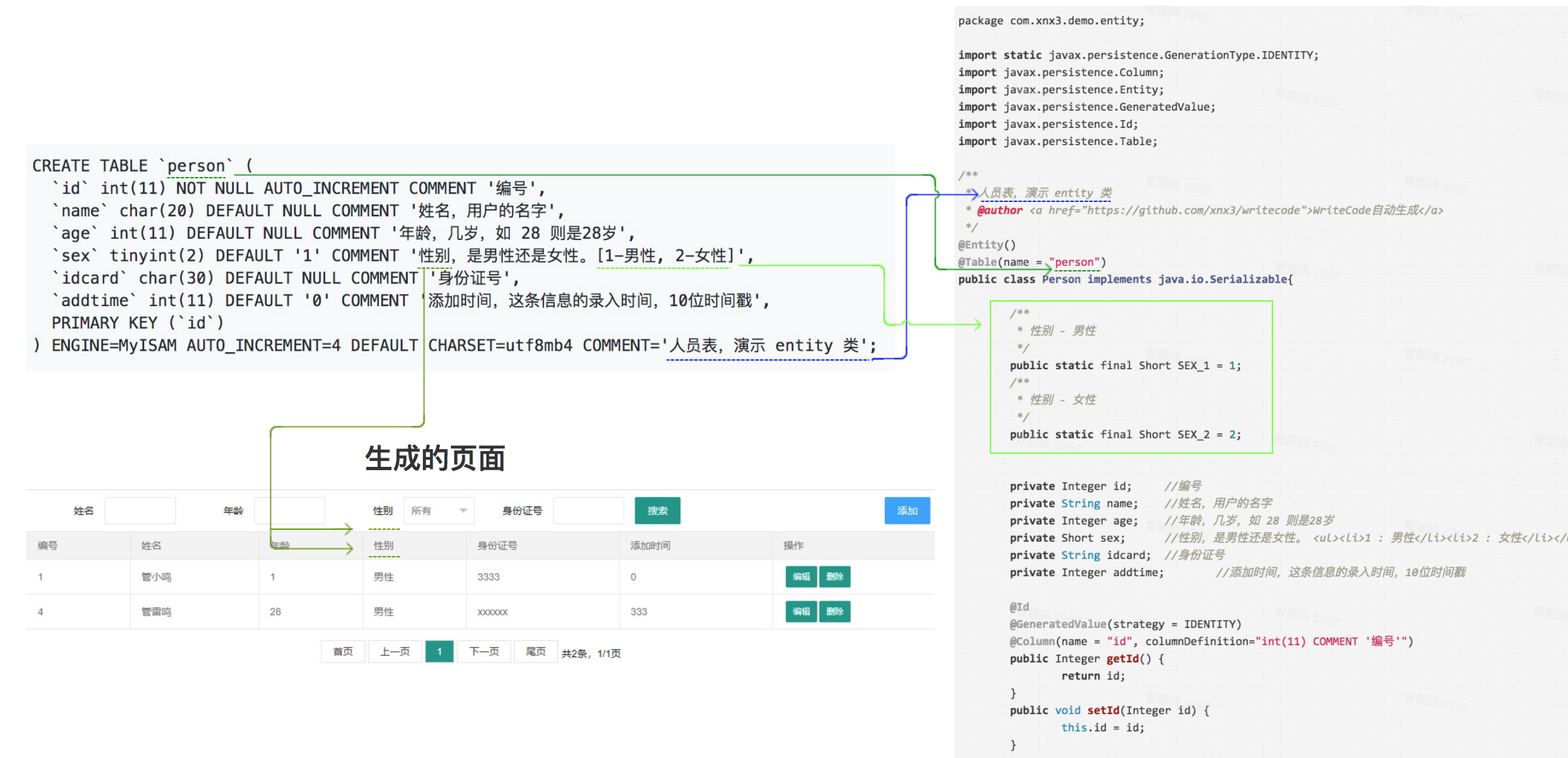1568x758 pixels.
Task: Click the import javax.persistence.Table line
Action: point(1057,142)
